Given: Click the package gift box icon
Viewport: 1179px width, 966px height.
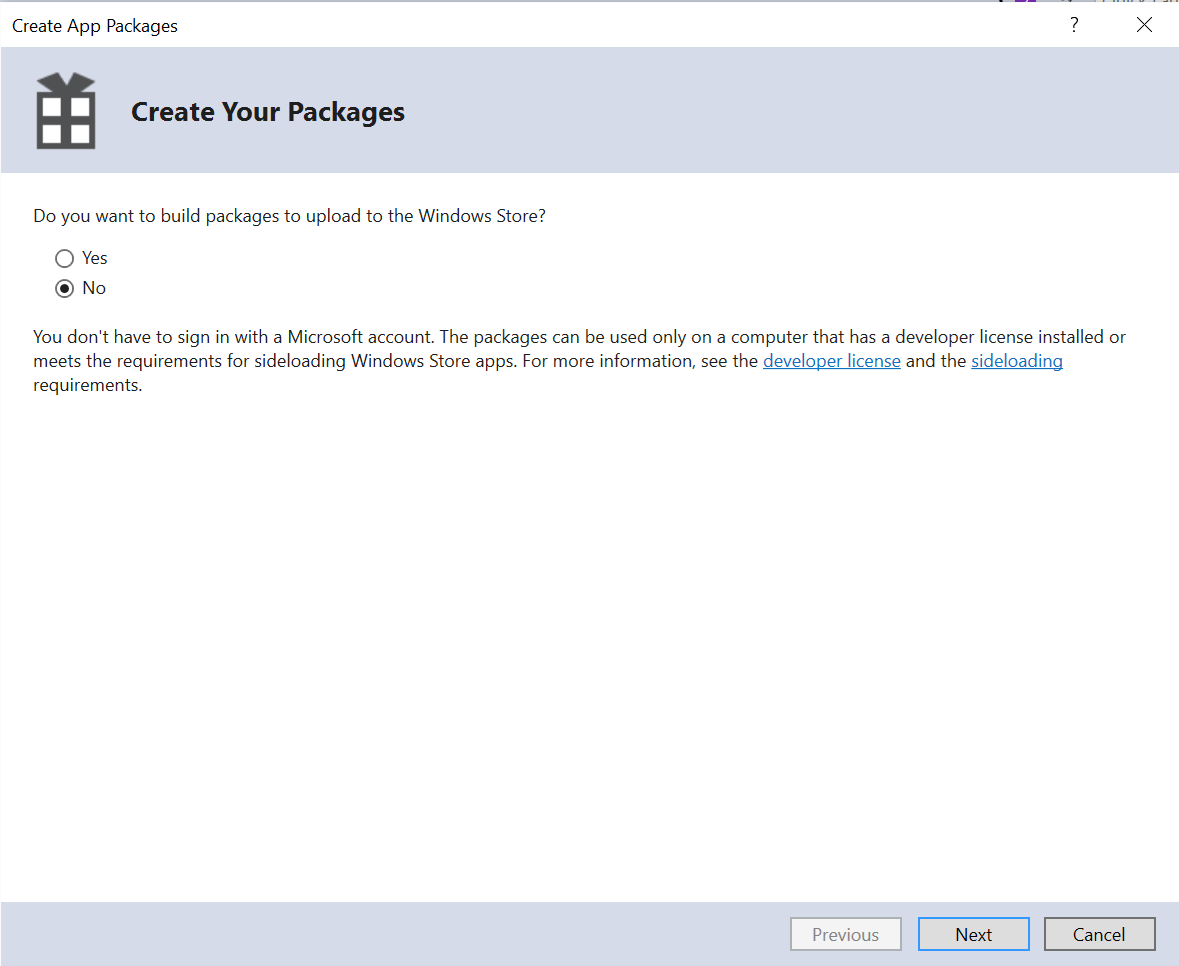Looking at the screenshot, I should [66, 111].
